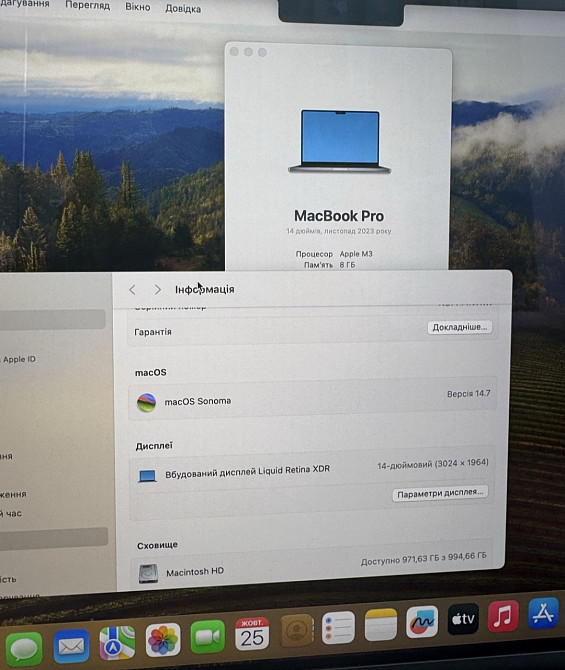Click the Докладніше… warranty button
This screenshot has width=565, height=670.
tap(460, 327)
